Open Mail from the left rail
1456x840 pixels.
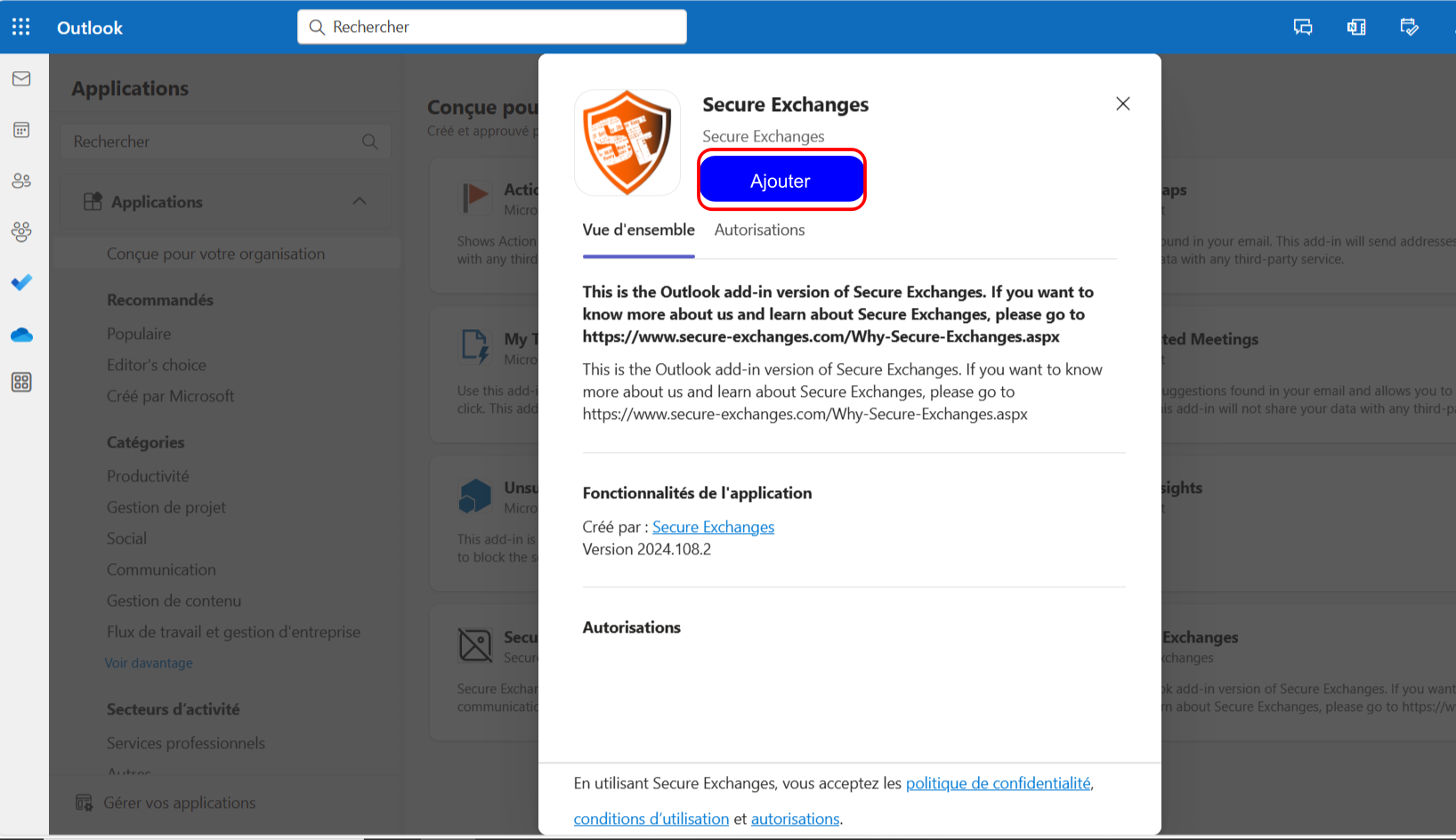point(21,79)
